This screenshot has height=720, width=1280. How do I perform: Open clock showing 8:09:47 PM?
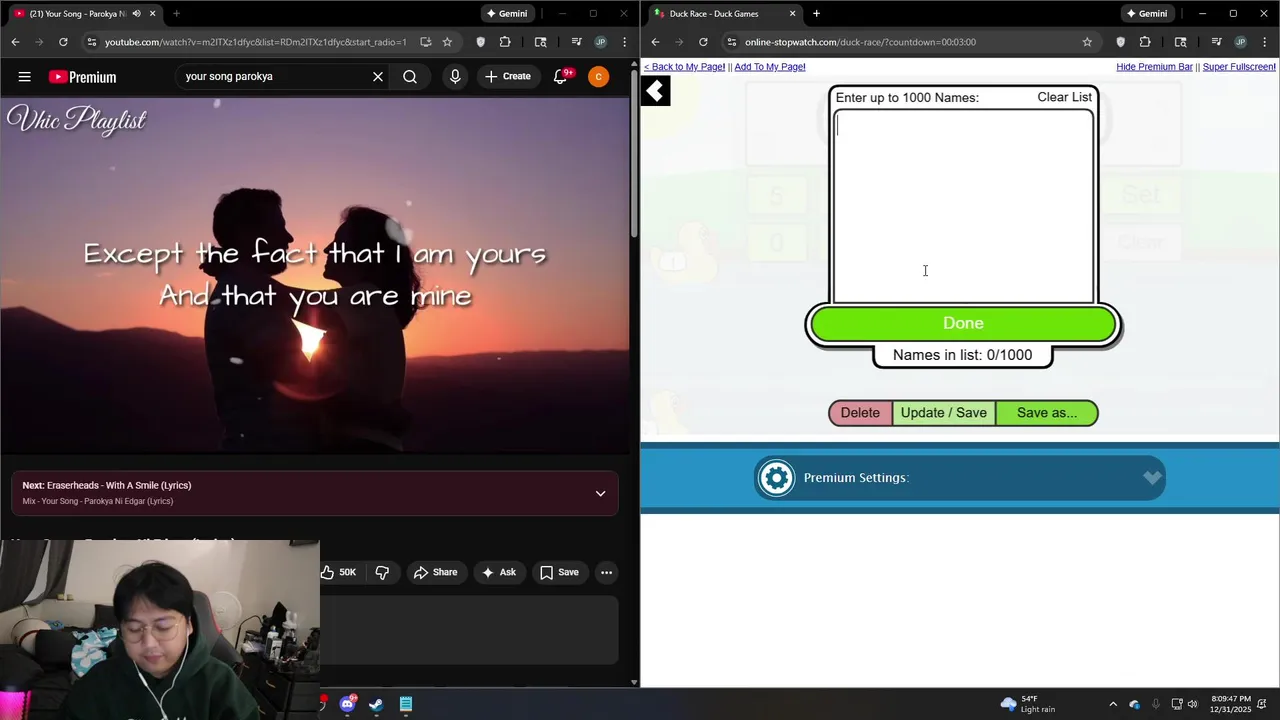pos(1231,704)
